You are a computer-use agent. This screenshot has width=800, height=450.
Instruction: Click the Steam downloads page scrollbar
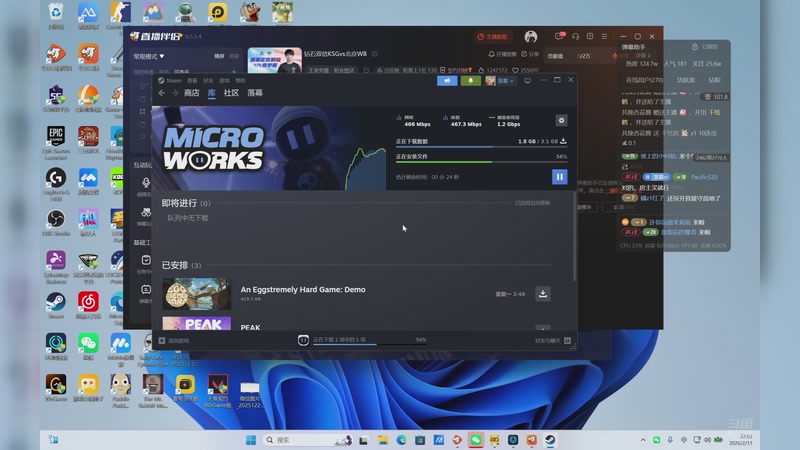(574, 237)
